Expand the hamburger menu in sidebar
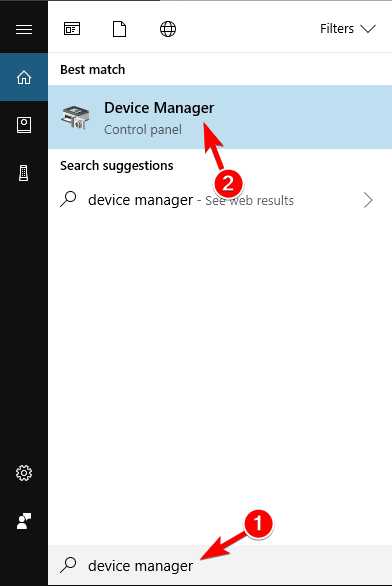 pyautogui.click(x=24, y=29)
